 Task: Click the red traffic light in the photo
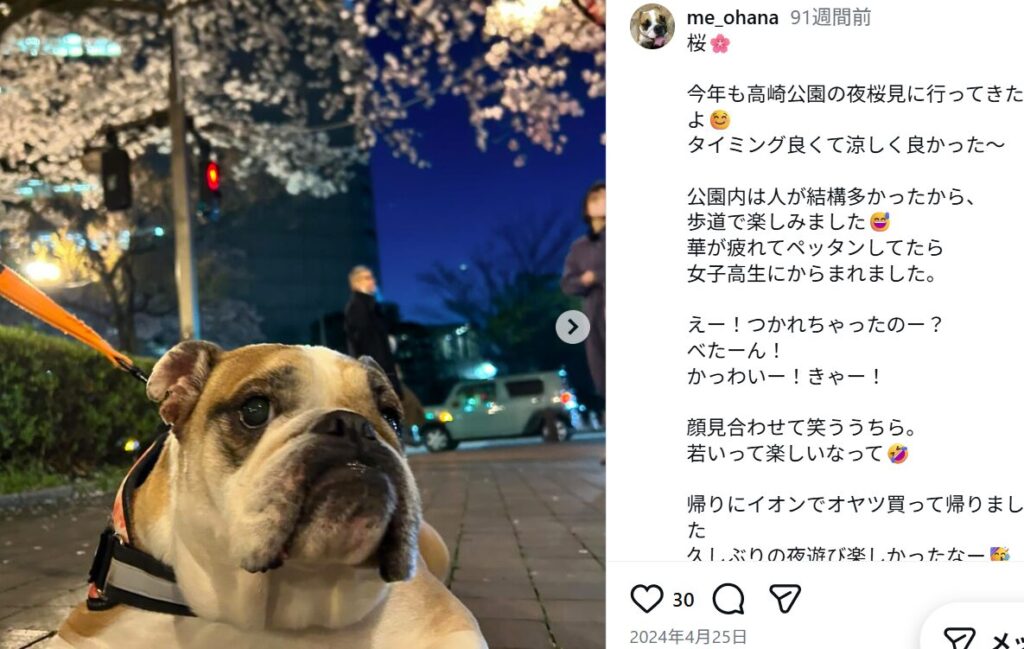(212, 176)
